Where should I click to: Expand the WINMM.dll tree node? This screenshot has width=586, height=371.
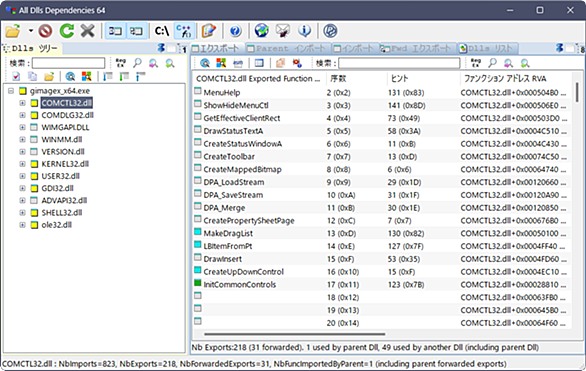(22, 139)
